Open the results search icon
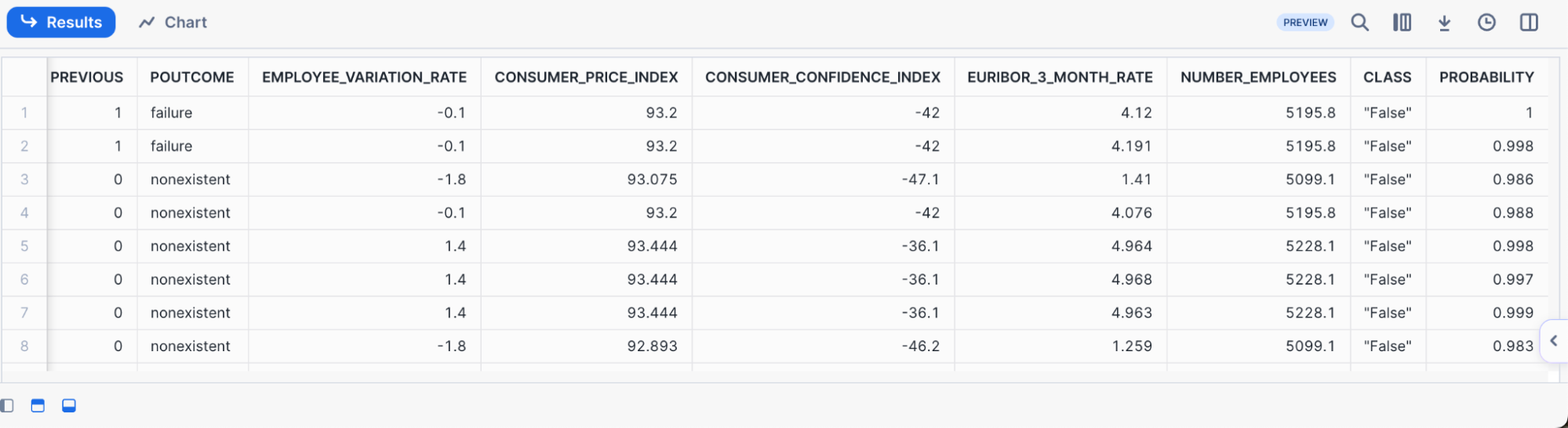The width and height of the screenshot is (1568, 428). [1359, 23]
